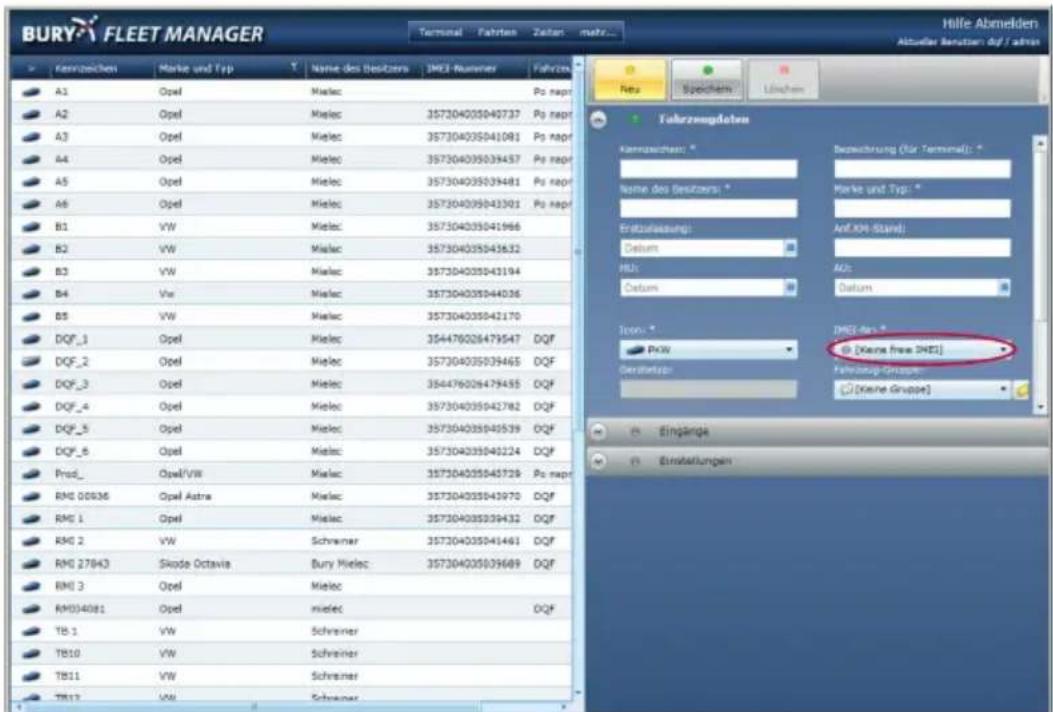Image resolution: width=1053 pixels, height=712 pixels.
Task: Collapse the Fahrzeugdaten section
Action: click(598, 120)
